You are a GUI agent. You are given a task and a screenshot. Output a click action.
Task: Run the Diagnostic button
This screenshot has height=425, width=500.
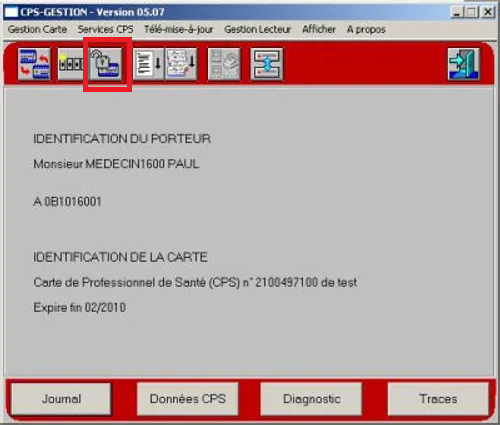(x=312, y=399)
